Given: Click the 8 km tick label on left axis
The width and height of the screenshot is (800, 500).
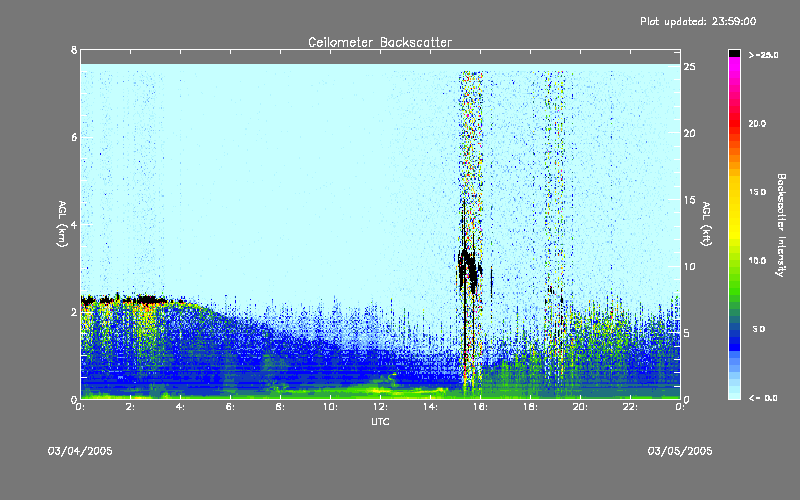Looking at the screenshot, I should (x=74, y=50).
